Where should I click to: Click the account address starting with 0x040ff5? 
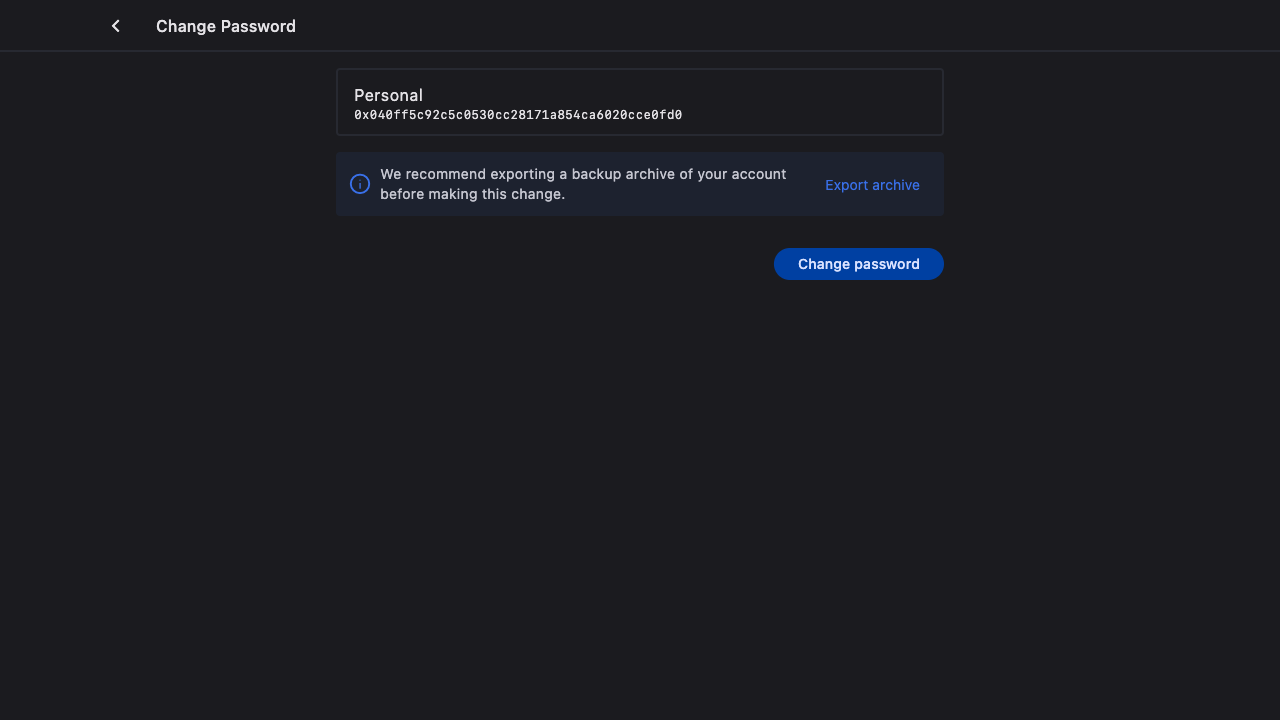(x=517, y=115)
